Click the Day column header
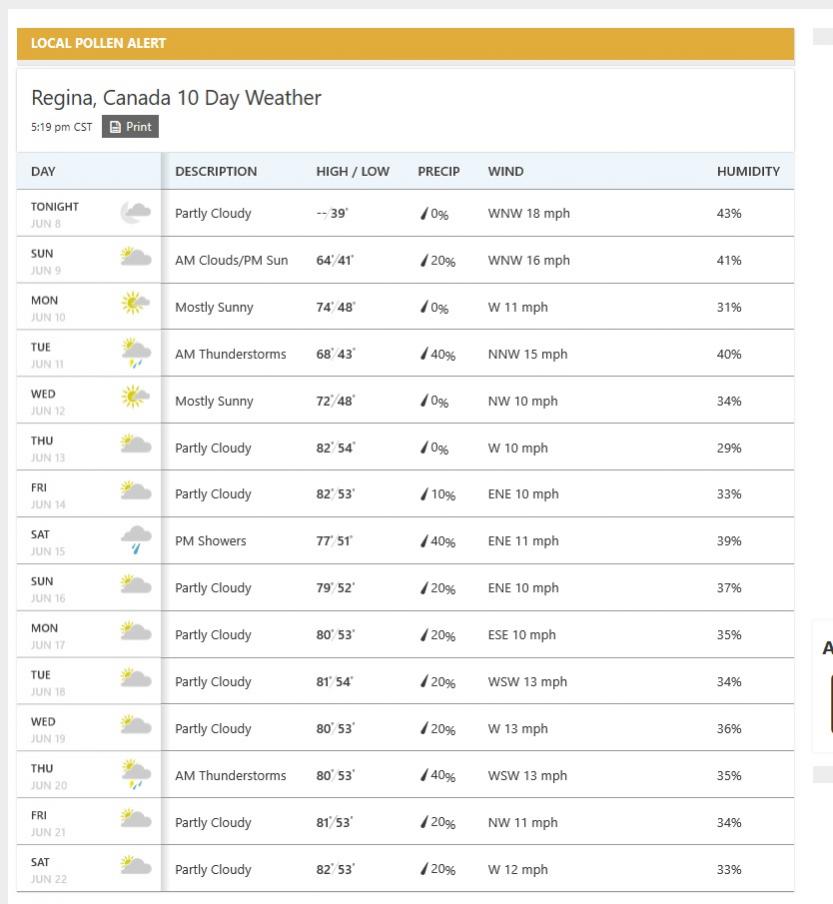The width and height of the screenshot is (833, 904). coord(44,171)
